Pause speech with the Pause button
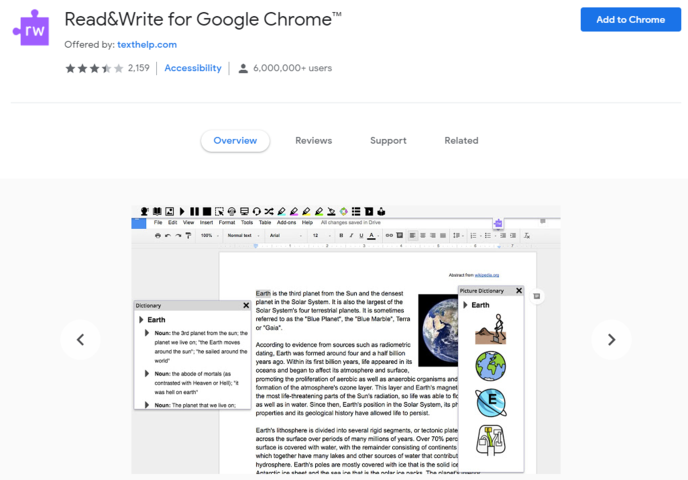Screen dimensions: 688x480 tap(194, 211)
